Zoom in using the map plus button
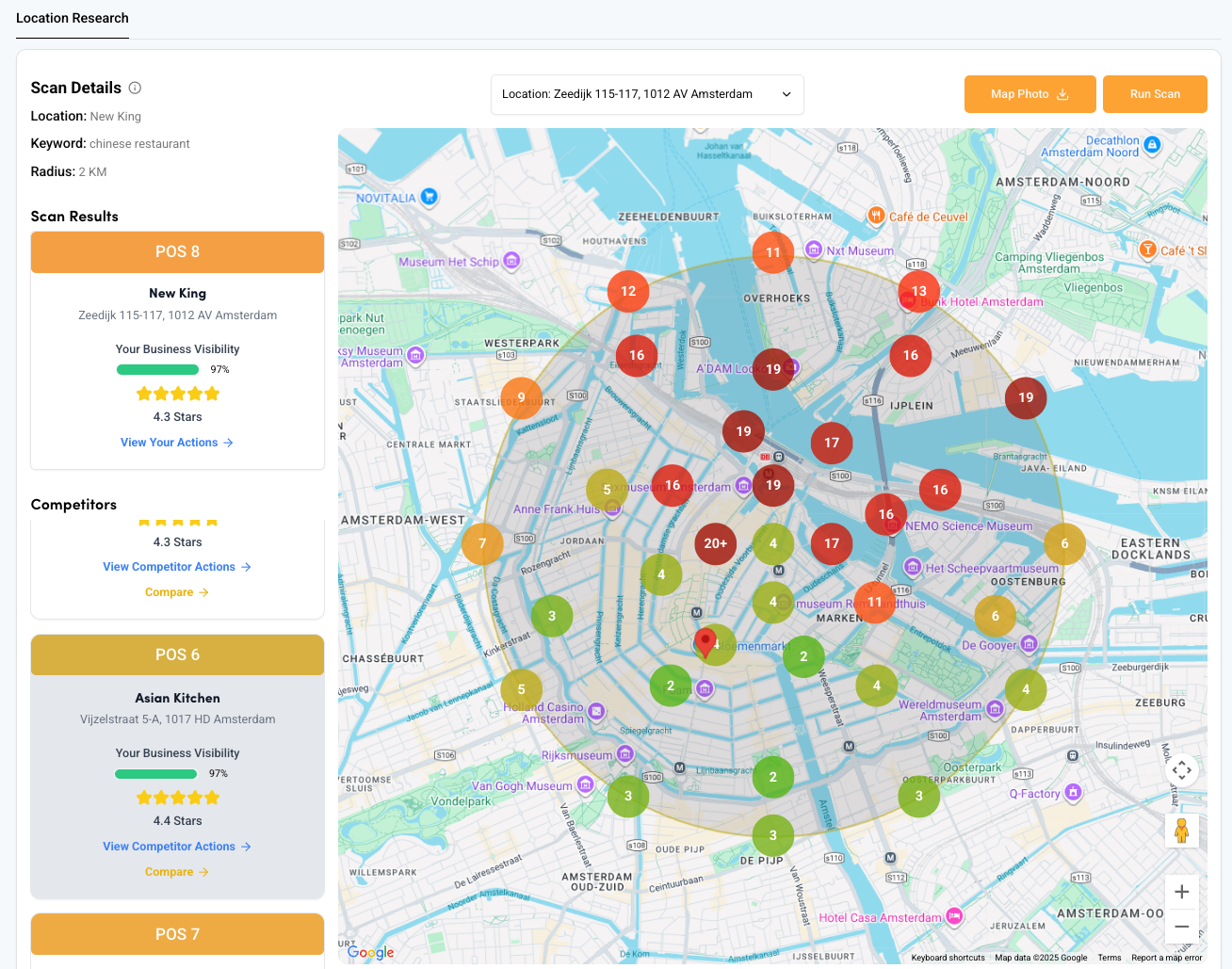The height and width of the screenshot is (969, 1232). 1181,892
